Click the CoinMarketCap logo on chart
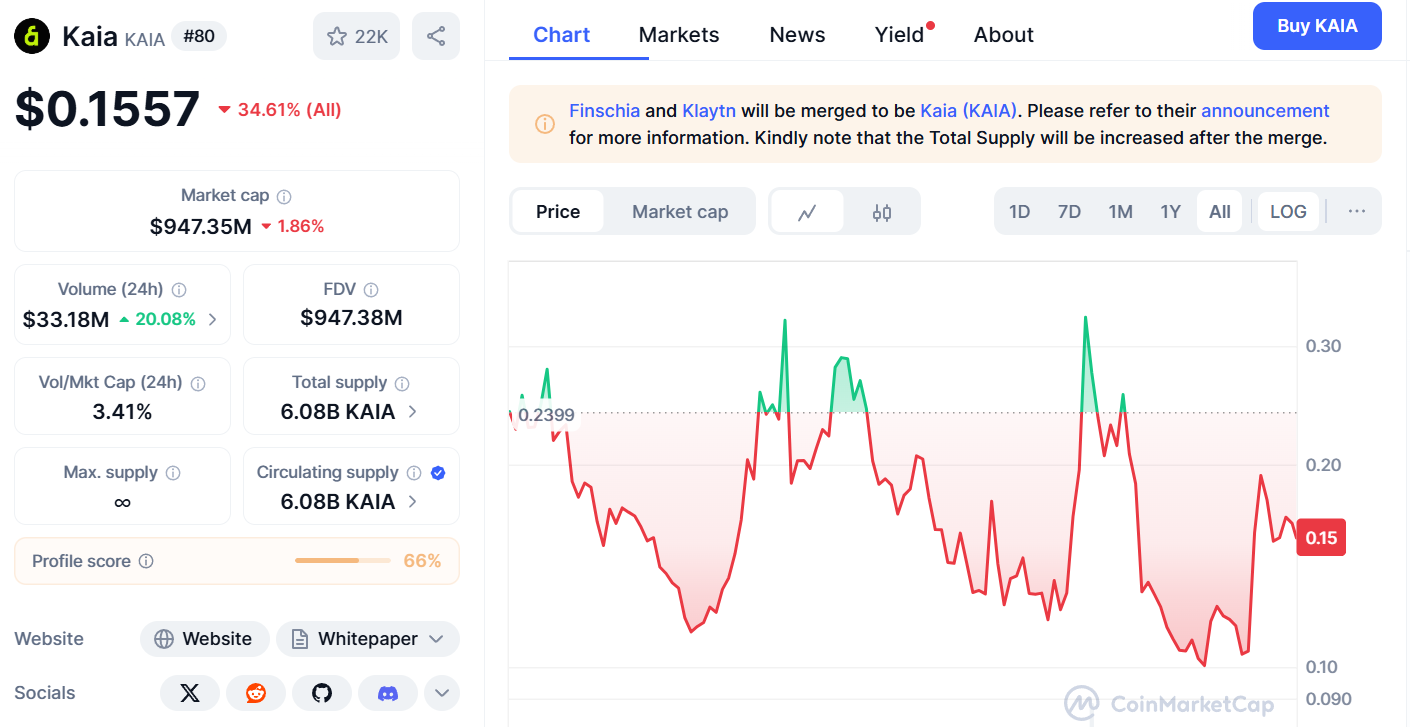 (x=1170, y=704)
